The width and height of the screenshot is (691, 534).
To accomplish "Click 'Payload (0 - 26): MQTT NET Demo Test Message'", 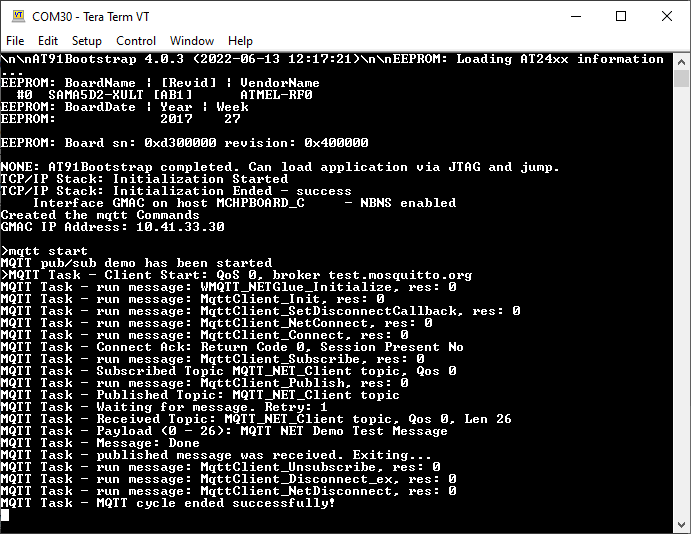I will (224, 431).
